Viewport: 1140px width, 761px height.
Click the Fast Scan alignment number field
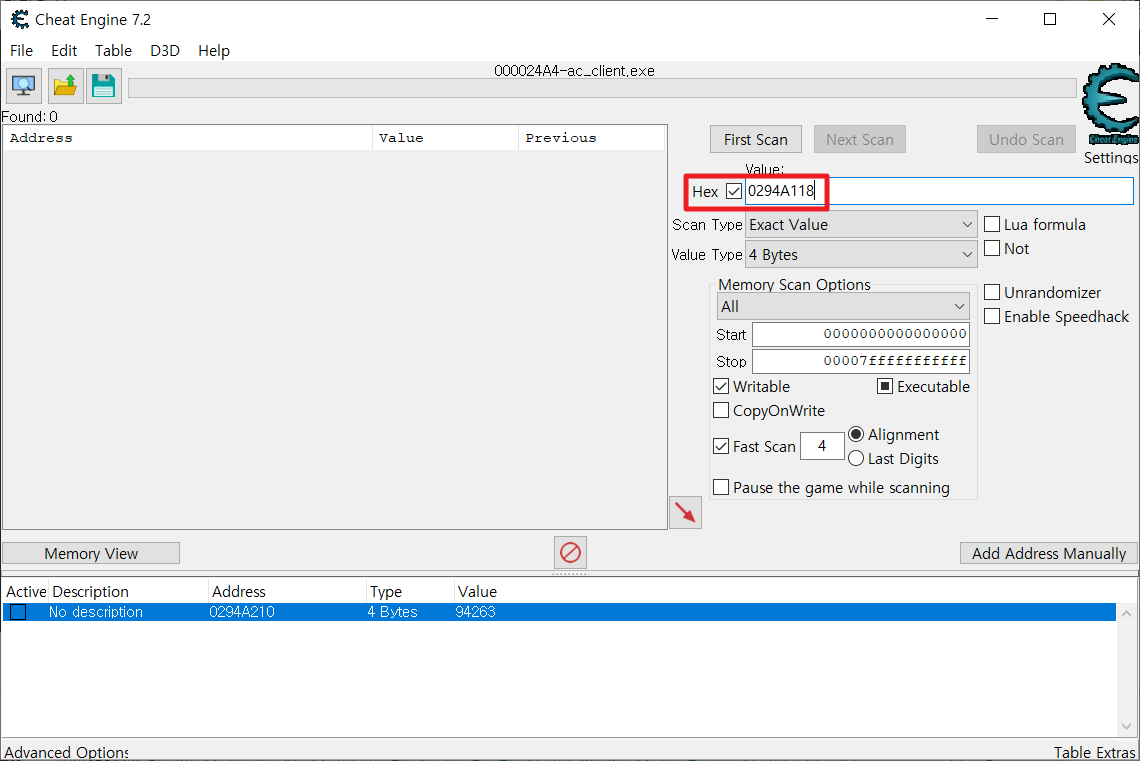click(x=822, y=446)
